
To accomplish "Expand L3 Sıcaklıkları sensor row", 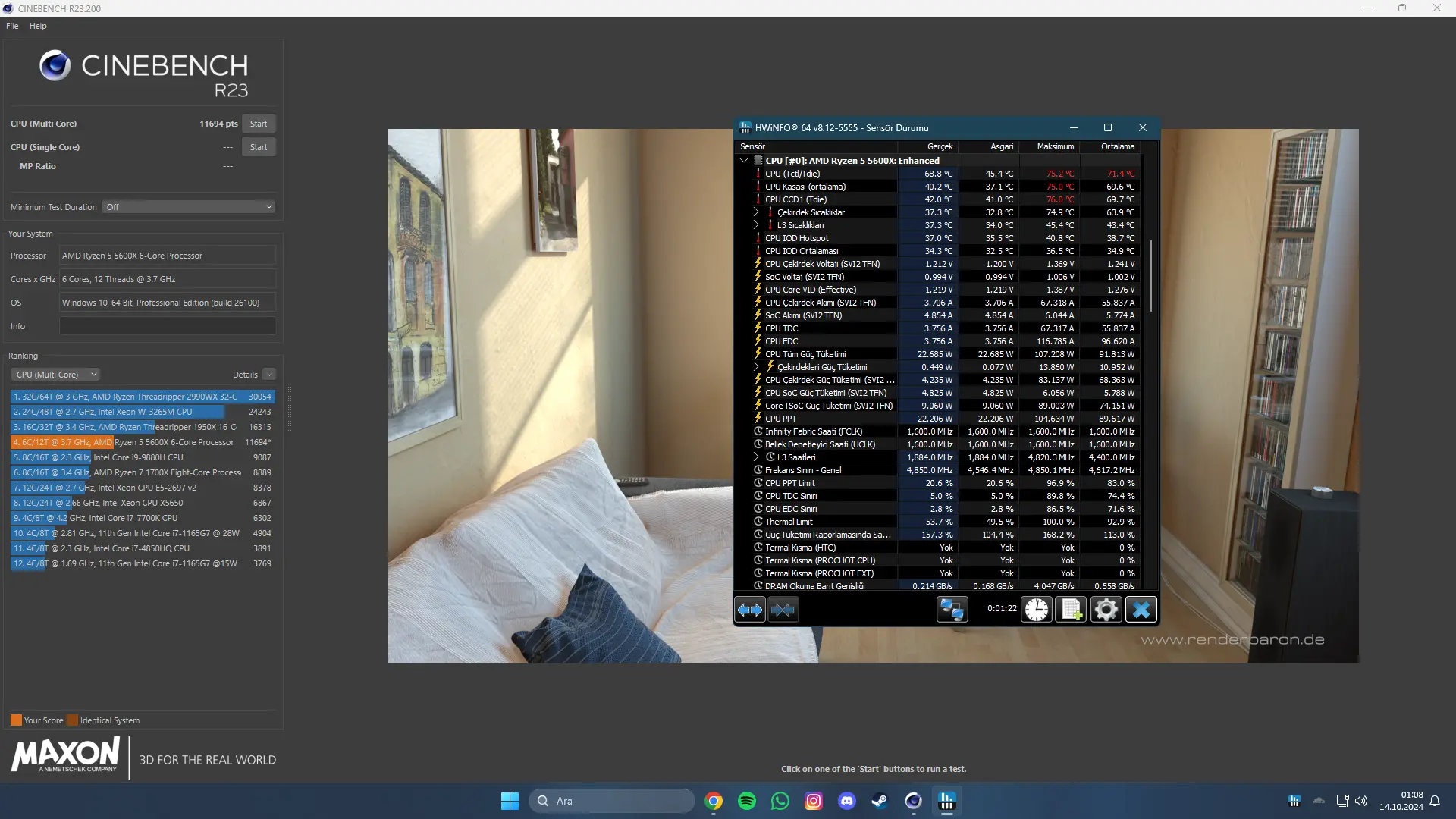I will click(x=755, y=225).
